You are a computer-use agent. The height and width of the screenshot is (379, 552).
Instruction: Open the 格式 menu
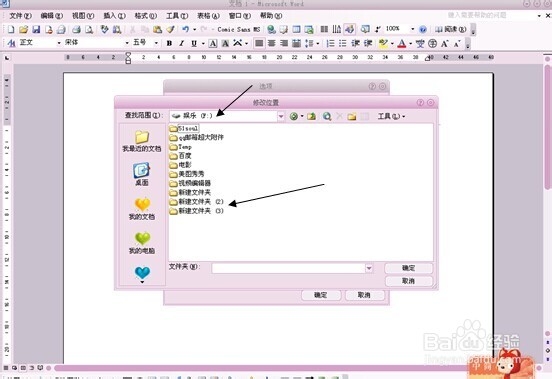[x=146, y=16]
